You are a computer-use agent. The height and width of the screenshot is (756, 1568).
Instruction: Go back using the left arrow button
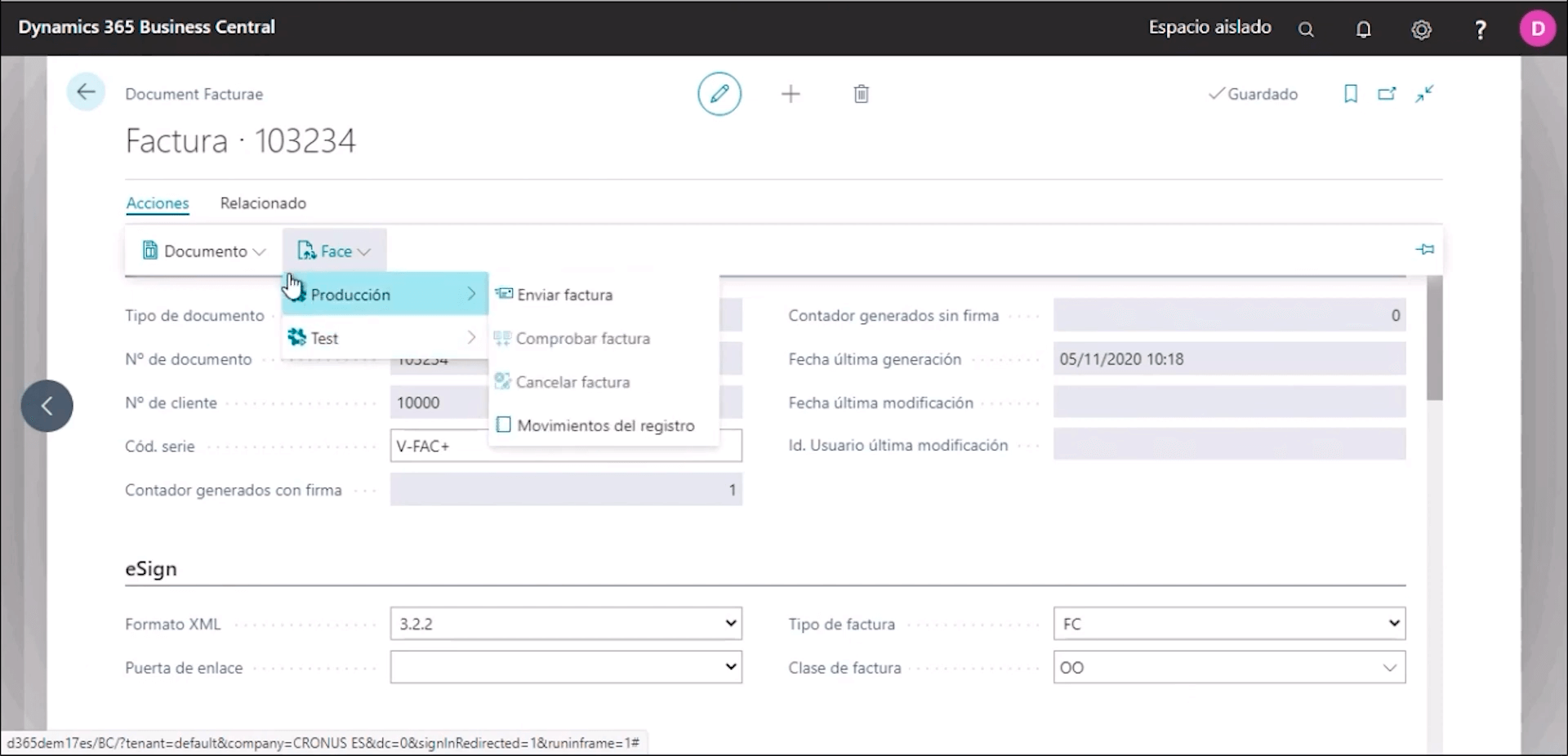[86, 92]
